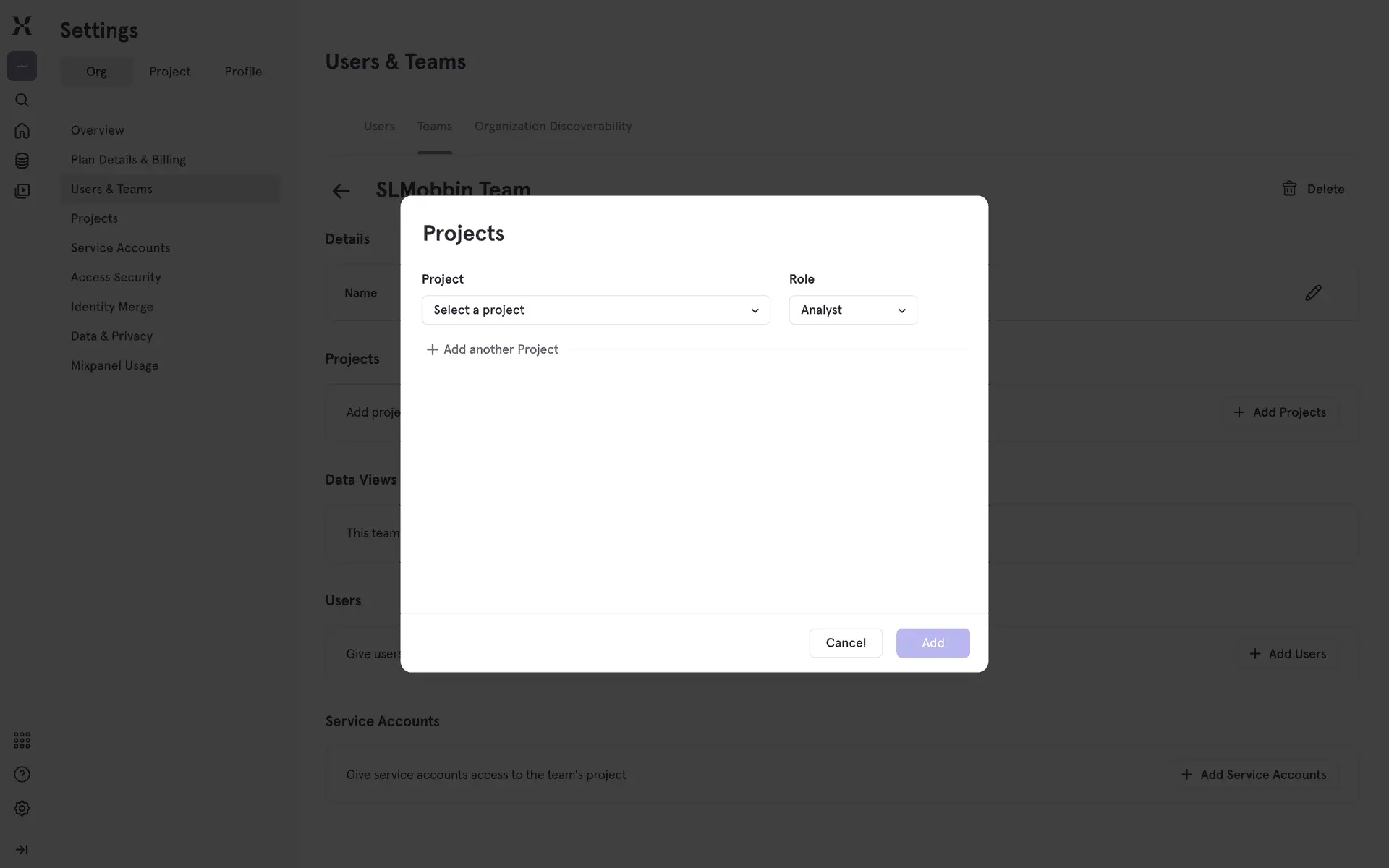Click the help question mark icon
Viewport: 1389px width, 868px height.
coord(22,775)
